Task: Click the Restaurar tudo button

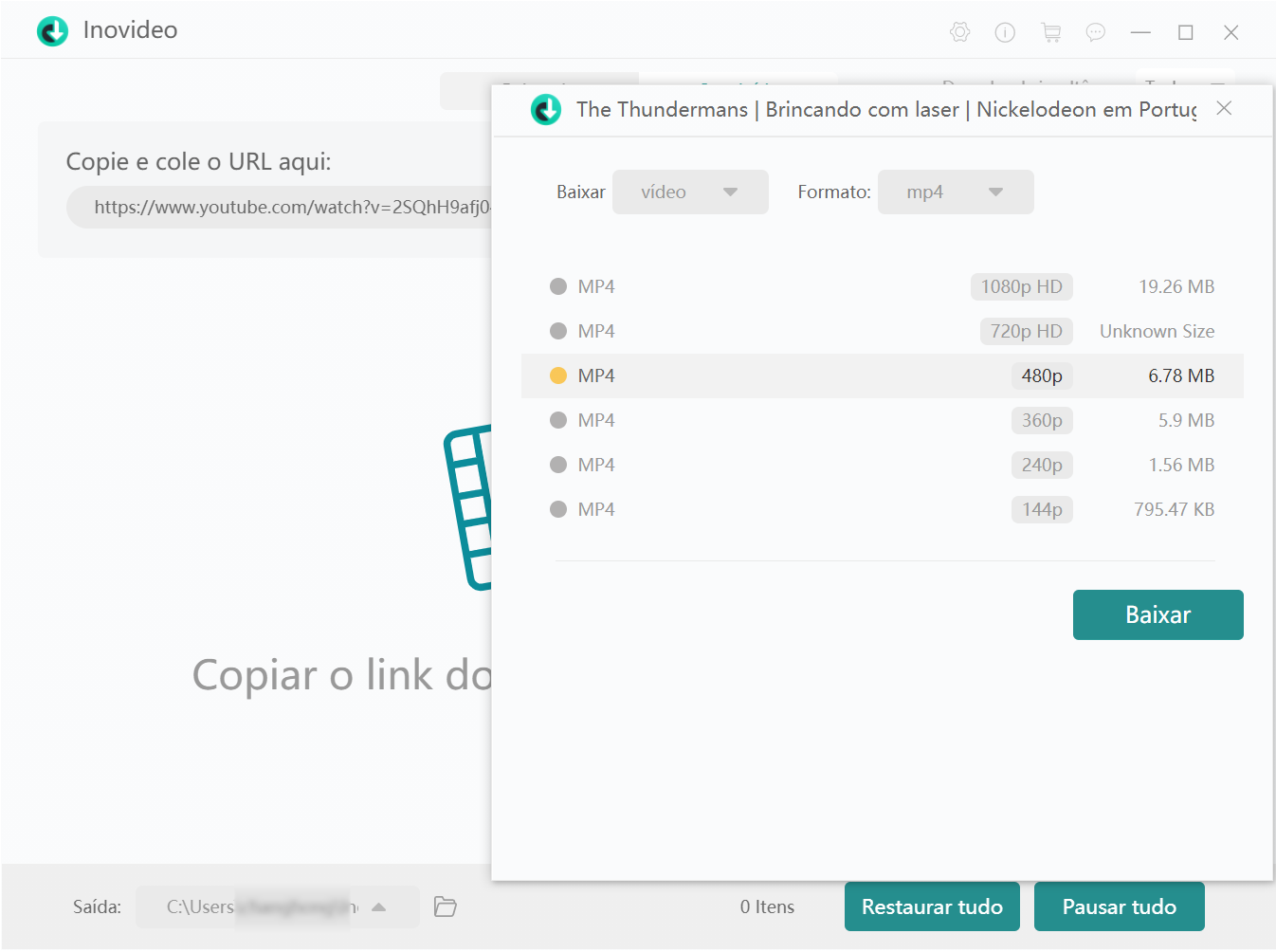Action: 932,906
